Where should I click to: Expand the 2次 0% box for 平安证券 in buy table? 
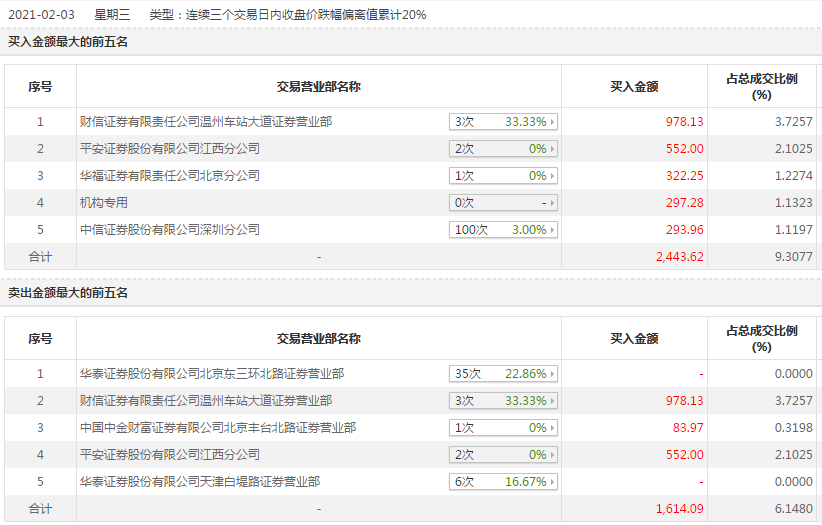(503, 149)
